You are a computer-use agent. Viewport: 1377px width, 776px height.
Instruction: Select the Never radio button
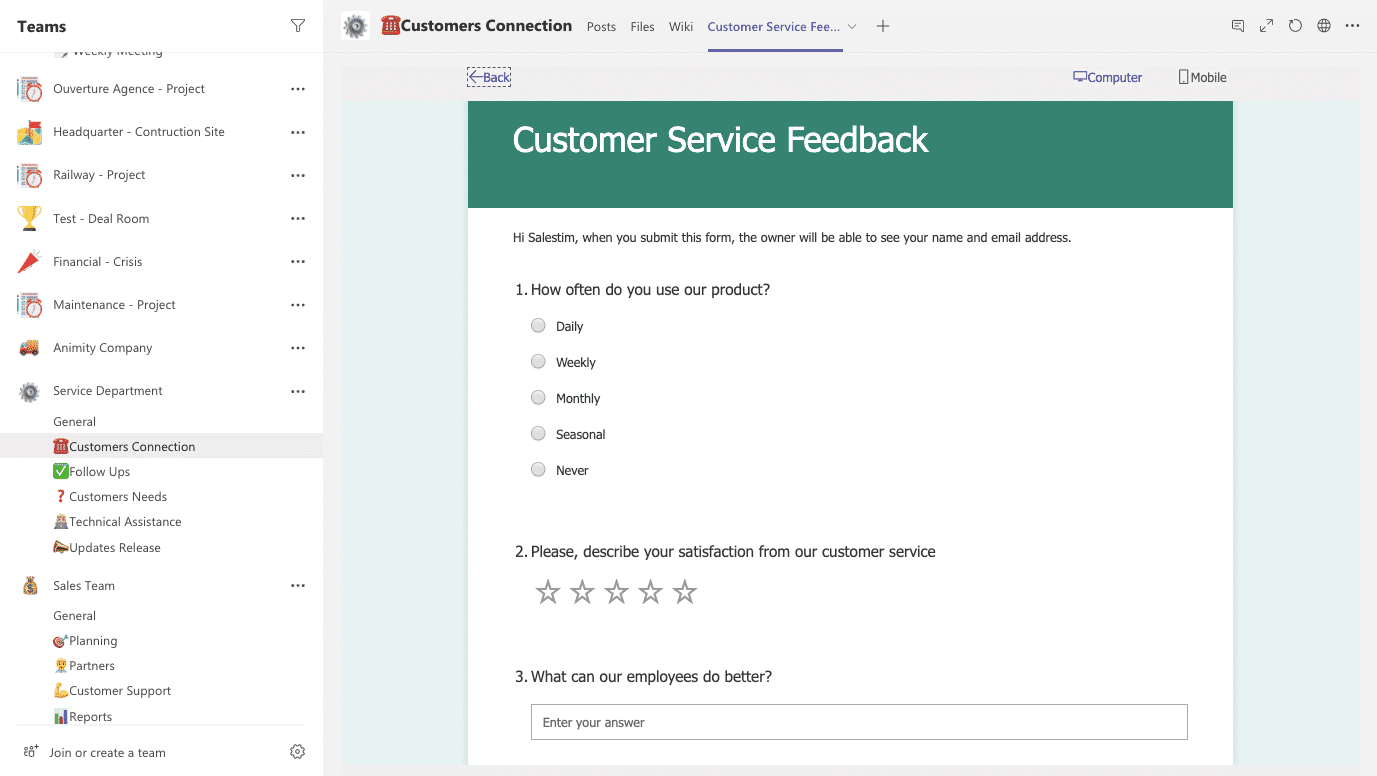537,469
